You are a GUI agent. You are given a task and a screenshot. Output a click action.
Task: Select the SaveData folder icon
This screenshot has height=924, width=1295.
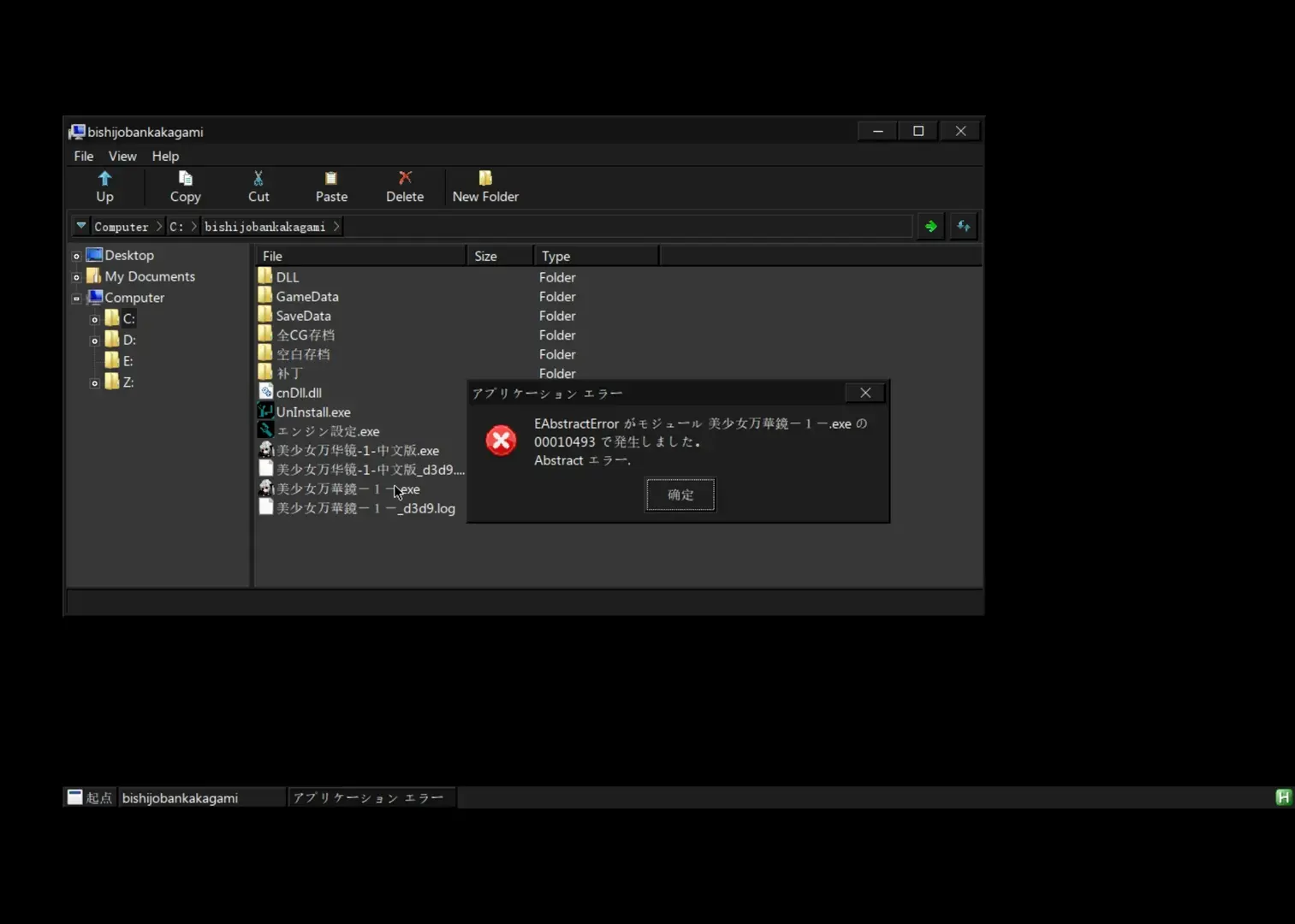coord(265,315)
